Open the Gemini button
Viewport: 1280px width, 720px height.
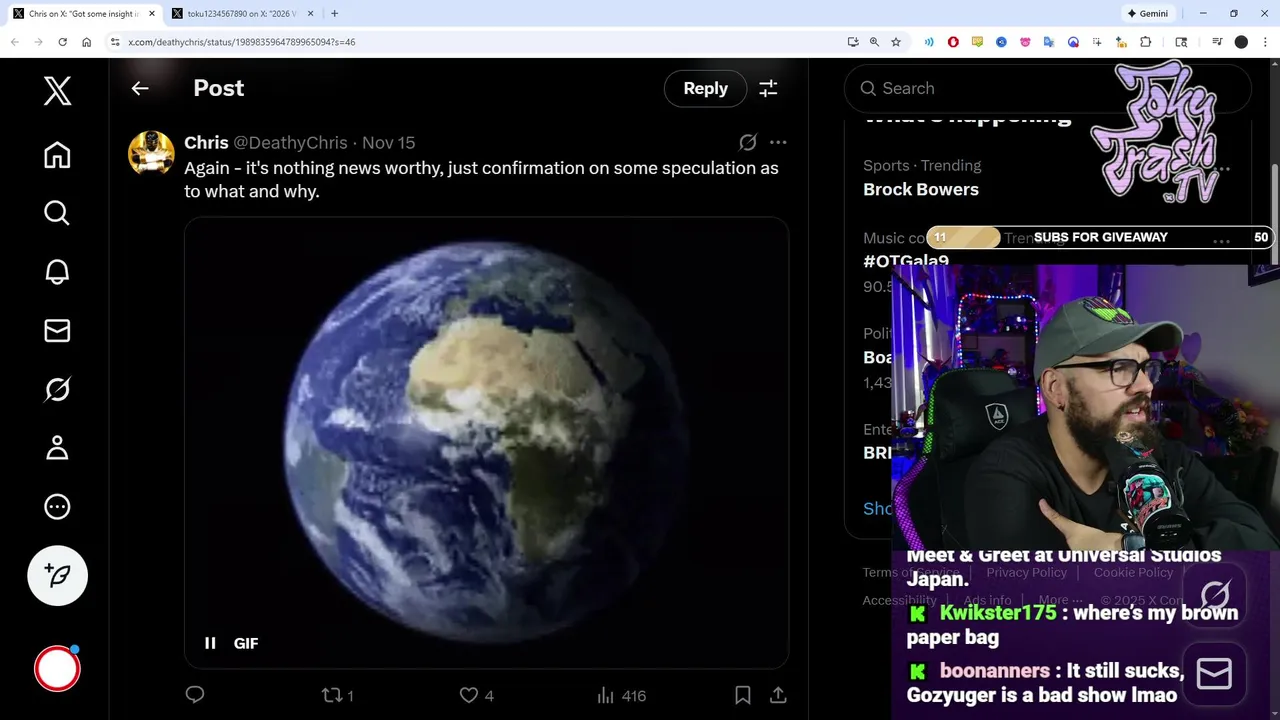click(1147, 13)
